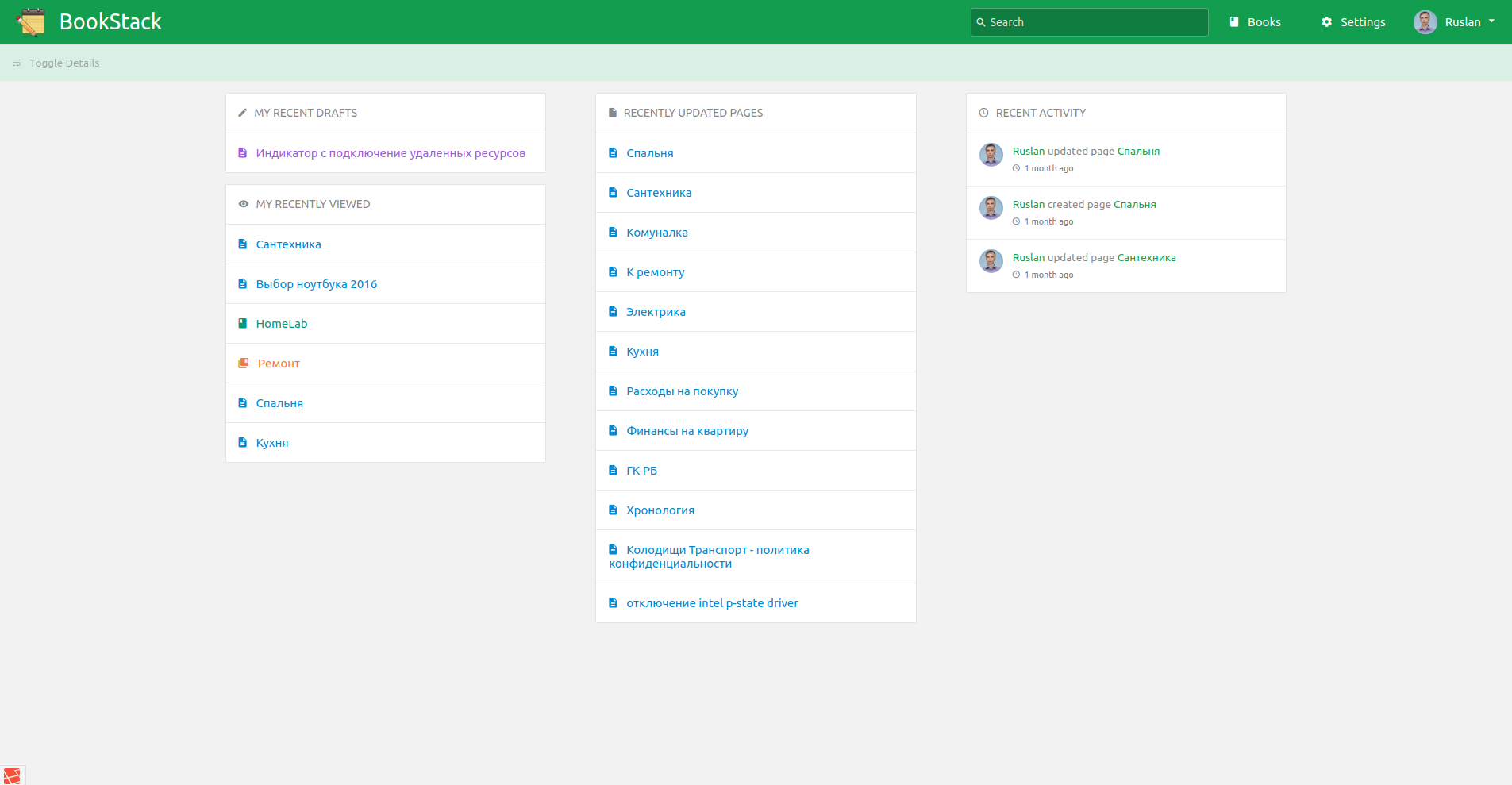Screen dimensions: 1512x785
Task: Click the Laravel debug bar icon
Action: tap(12, 775)
